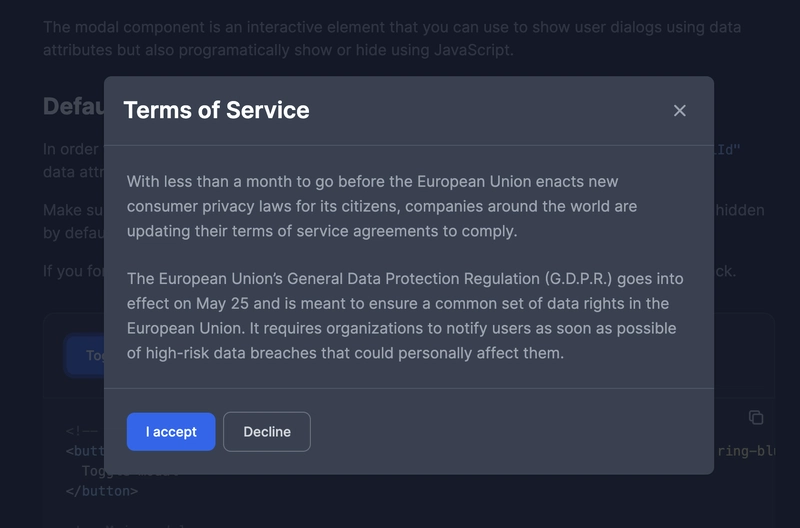Click 'Make su' text behind the backdrop

(71, 210)
